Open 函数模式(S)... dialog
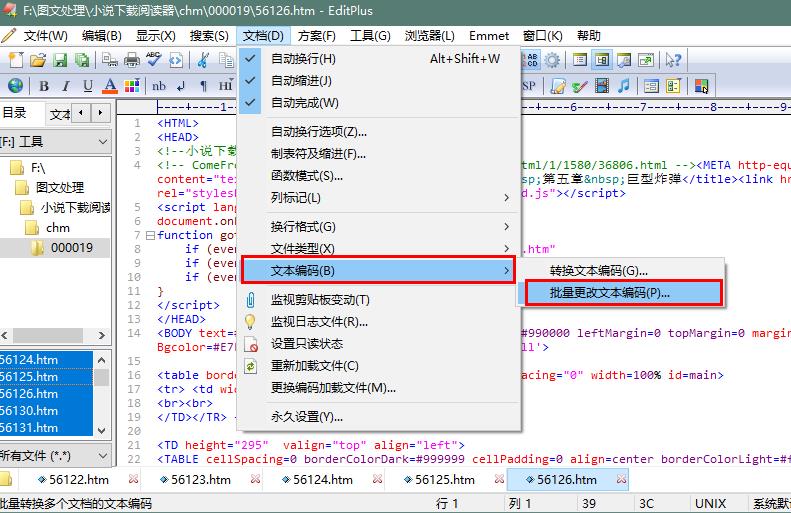The height and width of the screenshot is (513, 791). point(379,176)
